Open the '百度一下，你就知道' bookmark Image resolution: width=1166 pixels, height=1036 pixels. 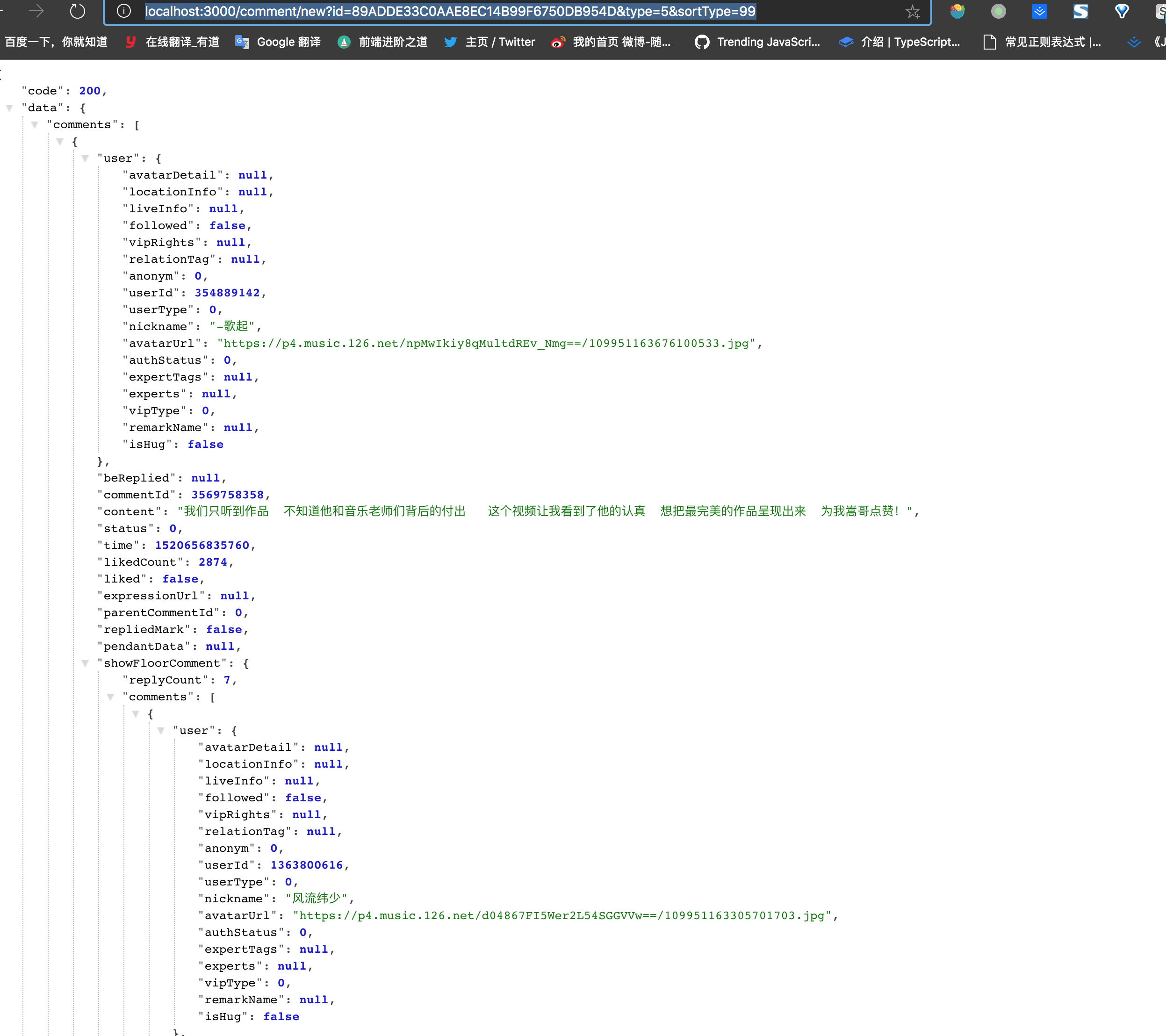coord(57,42)
